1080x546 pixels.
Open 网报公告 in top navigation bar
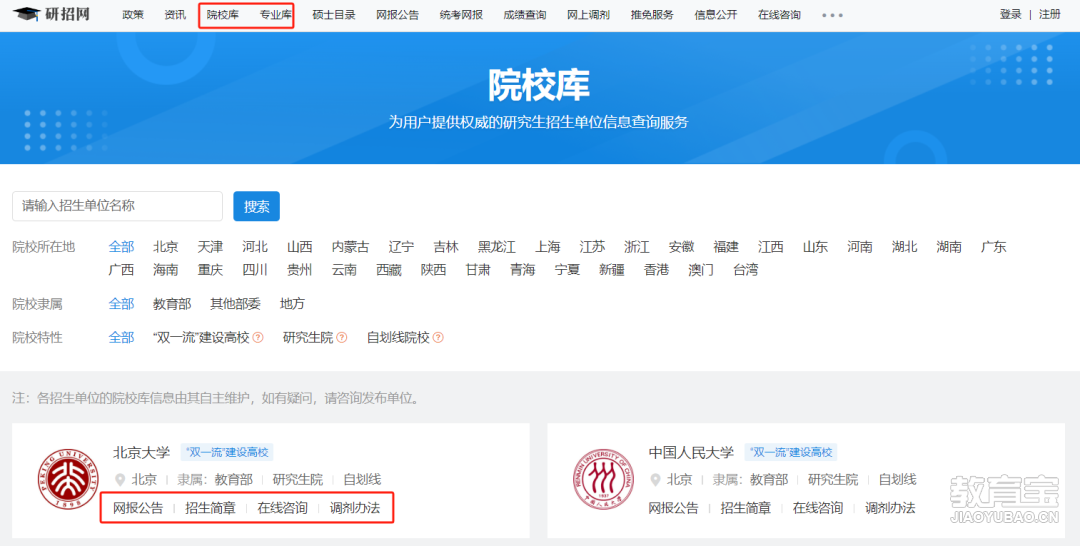coord(397,14)
